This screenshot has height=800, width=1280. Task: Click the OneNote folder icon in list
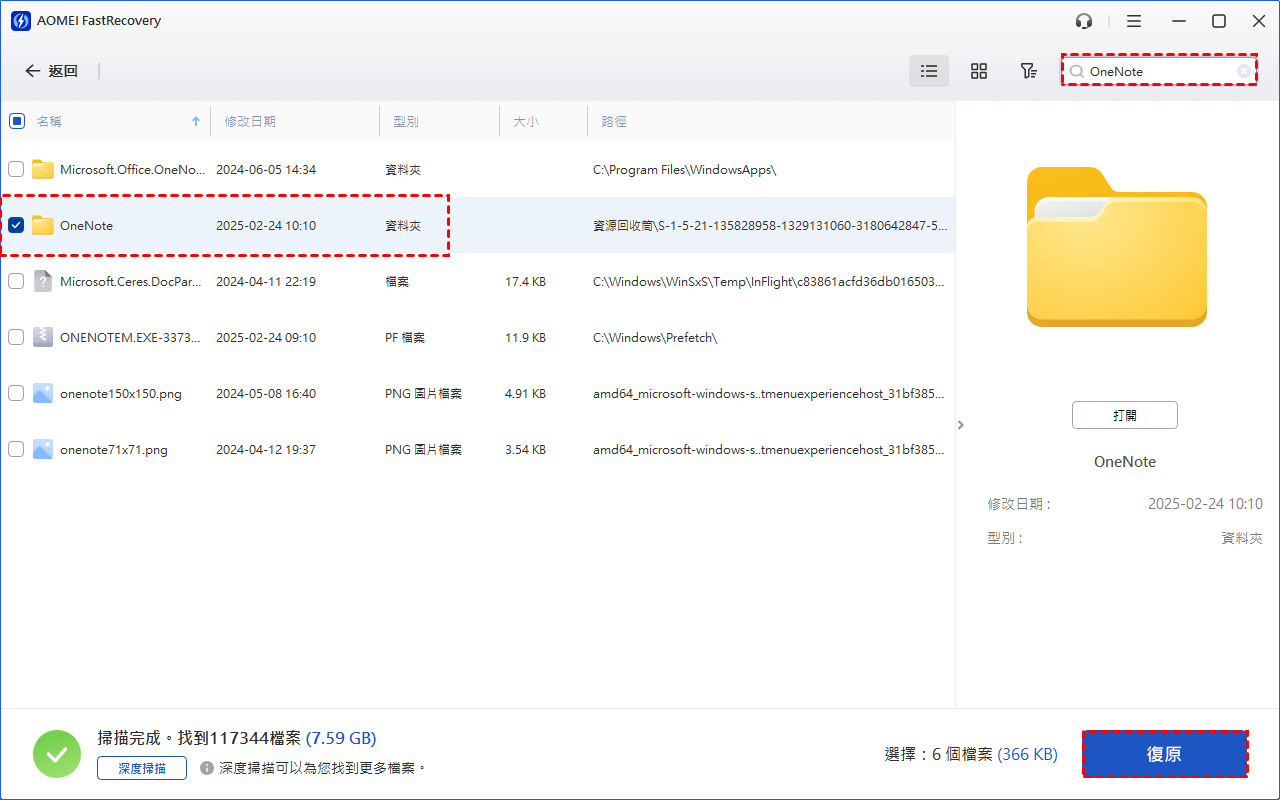(42, 225)
